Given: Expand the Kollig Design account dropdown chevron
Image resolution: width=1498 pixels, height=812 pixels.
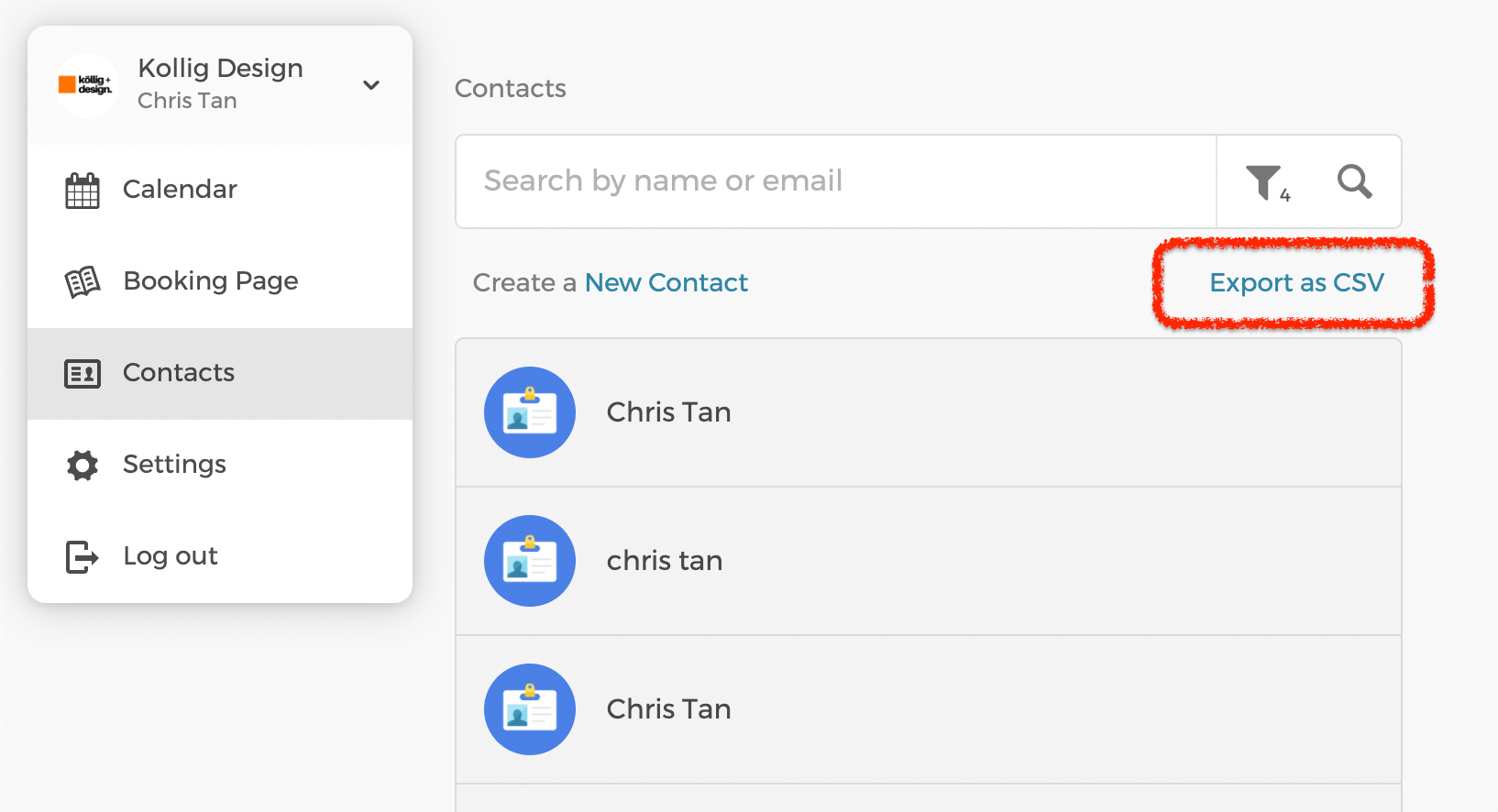Looking at the screenshot, I should [371, 85].
